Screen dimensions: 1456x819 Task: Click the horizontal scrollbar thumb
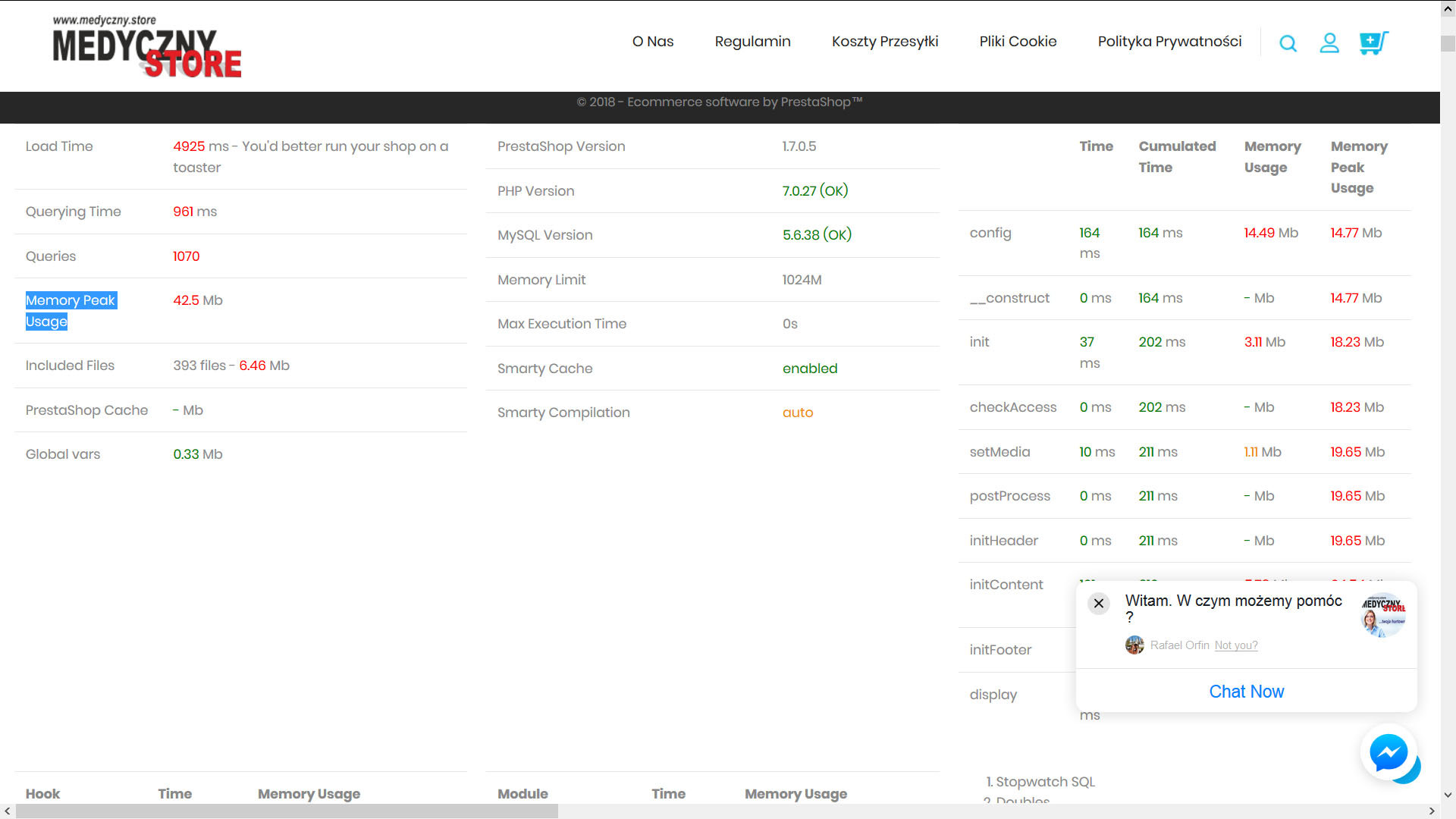(x=287, y=811)
